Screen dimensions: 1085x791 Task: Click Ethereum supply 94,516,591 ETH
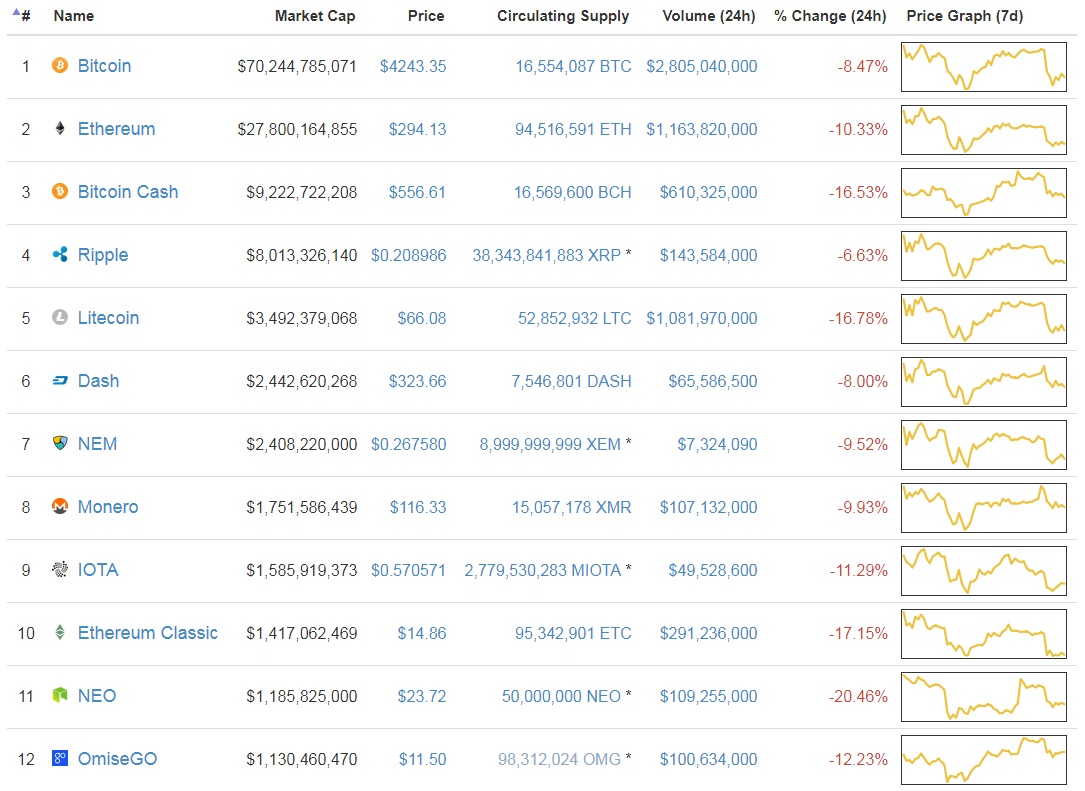click(573, 129)
